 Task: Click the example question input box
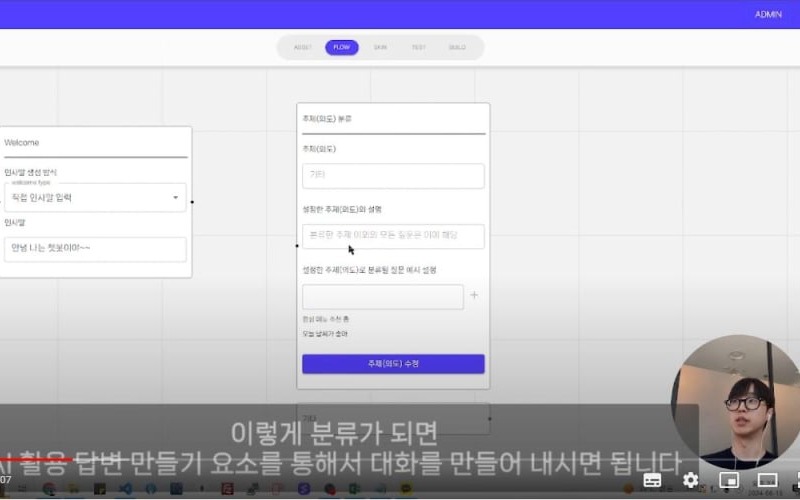tap(382, 297)
